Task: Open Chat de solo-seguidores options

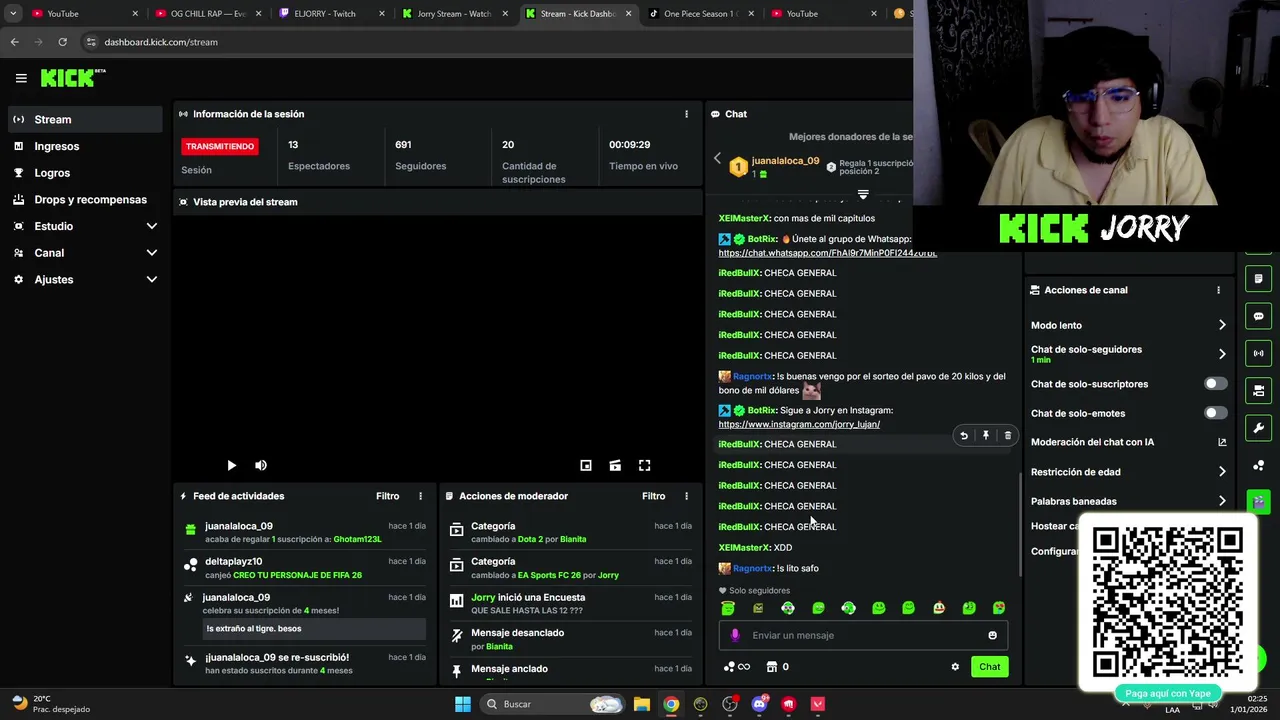Action: (x=1128, y=354)
